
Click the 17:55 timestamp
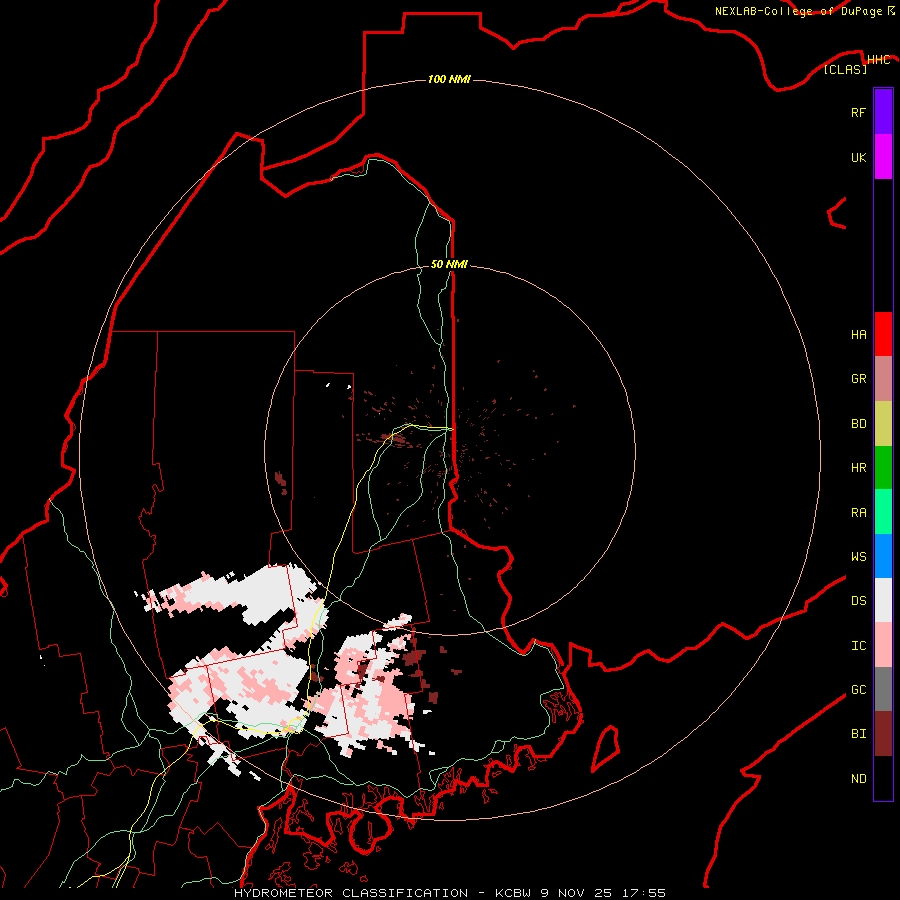pyautogui.click(x=643, y=893)
